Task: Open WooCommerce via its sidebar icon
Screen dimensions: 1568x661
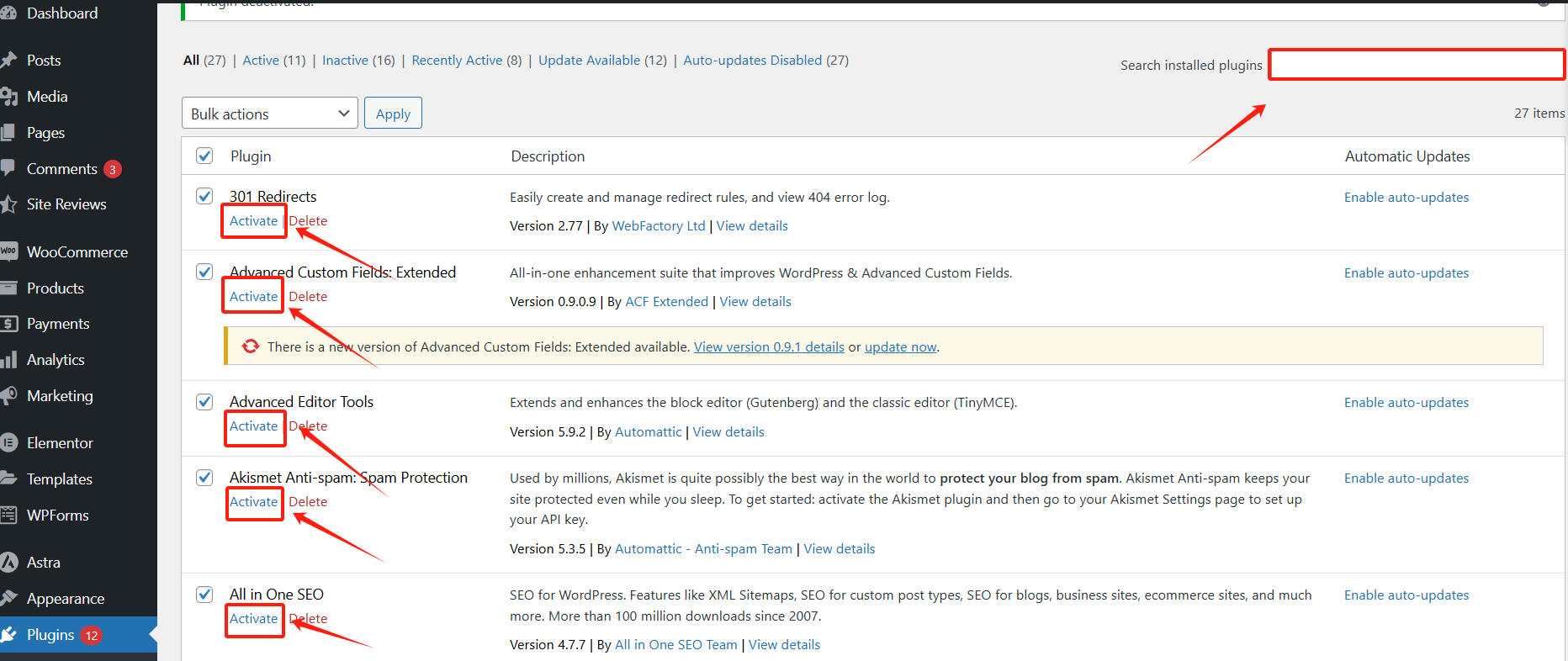Action: pyautogui.click(x=8, y=251)
